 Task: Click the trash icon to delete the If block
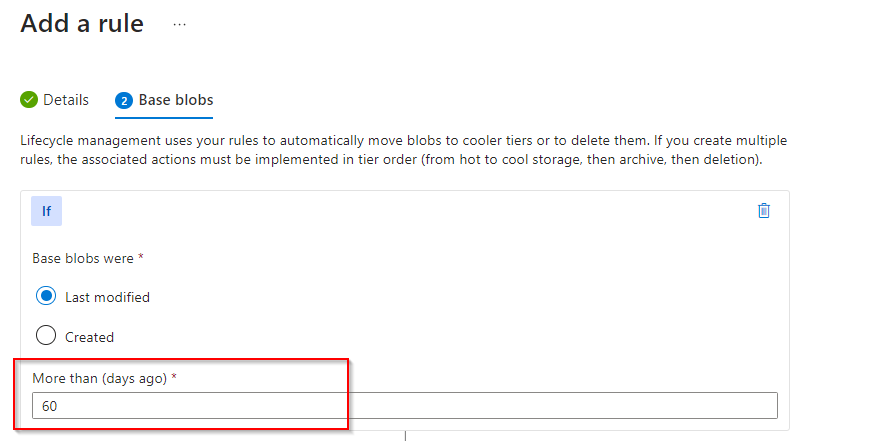[764, 211]
